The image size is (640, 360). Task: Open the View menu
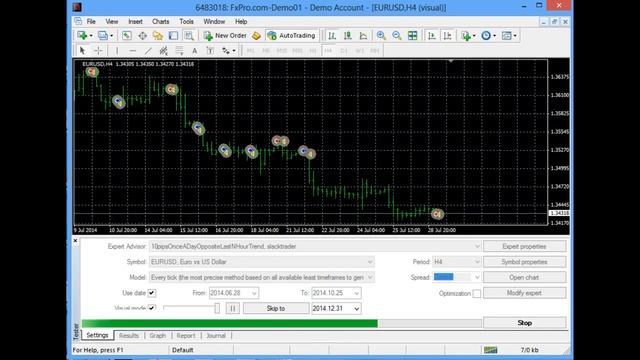[111, 22]
